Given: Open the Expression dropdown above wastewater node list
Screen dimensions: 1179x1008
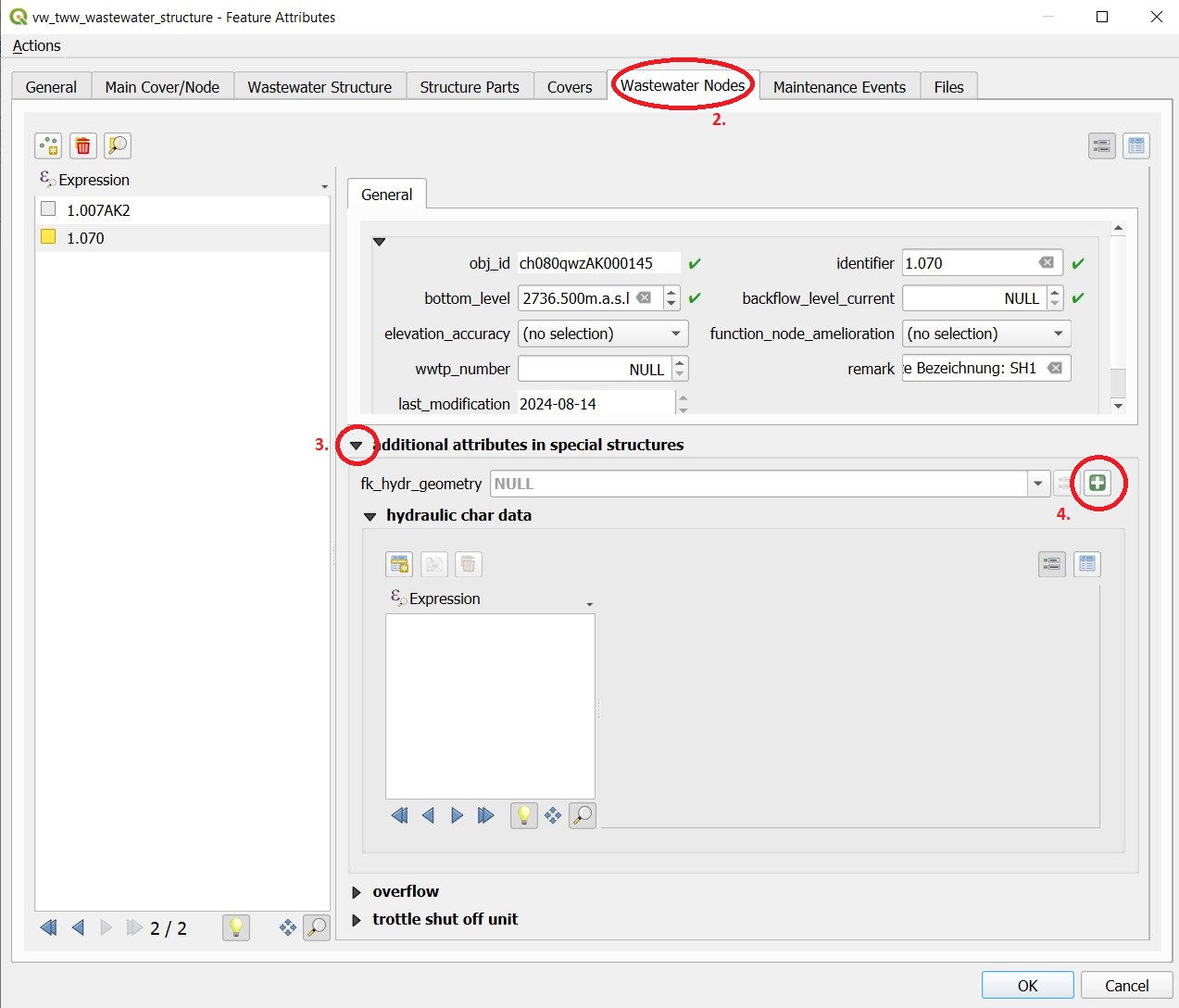Looking at the screenshot, I should coord(324,186).
